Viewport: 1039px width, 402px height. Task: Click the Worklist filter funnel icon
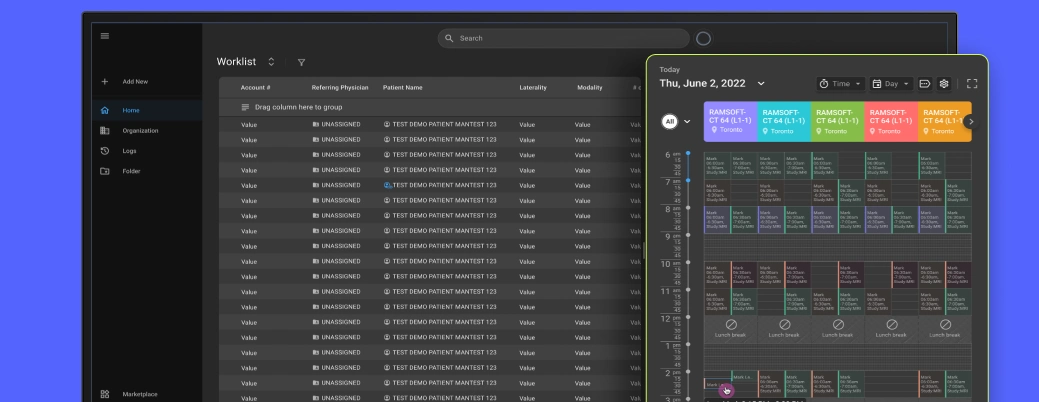(x=301, y=62)
